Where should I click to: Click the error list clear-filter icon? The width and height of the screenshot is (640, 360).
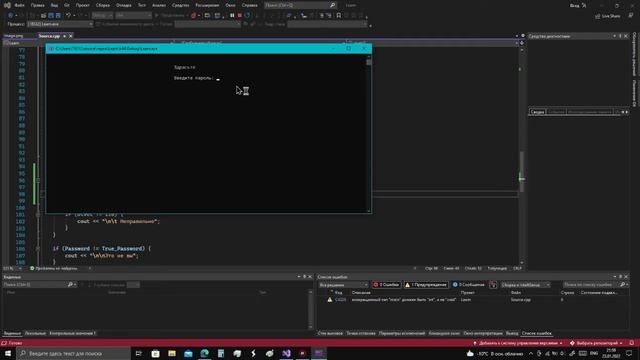[x=493, y=284]
